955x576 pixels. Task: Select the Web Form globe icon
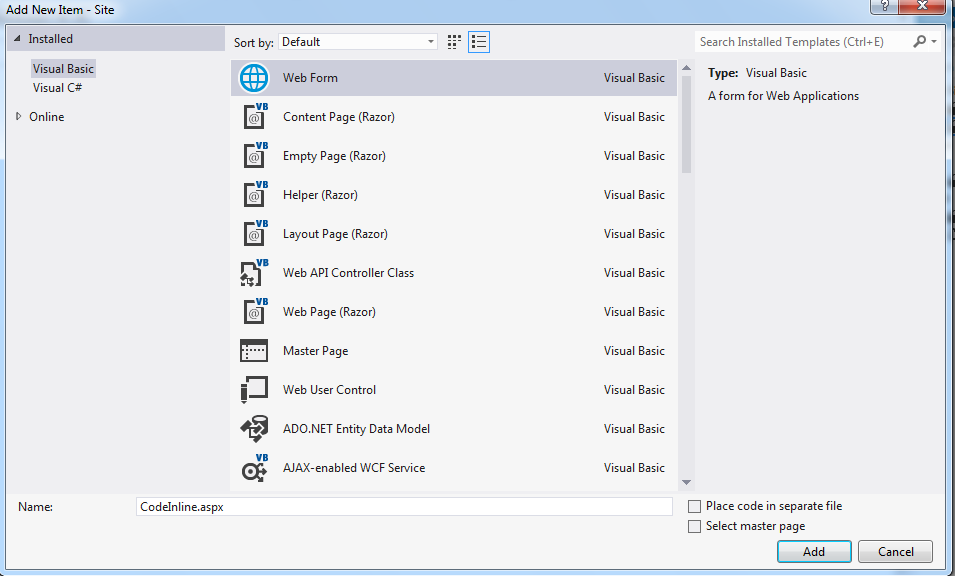254,78
